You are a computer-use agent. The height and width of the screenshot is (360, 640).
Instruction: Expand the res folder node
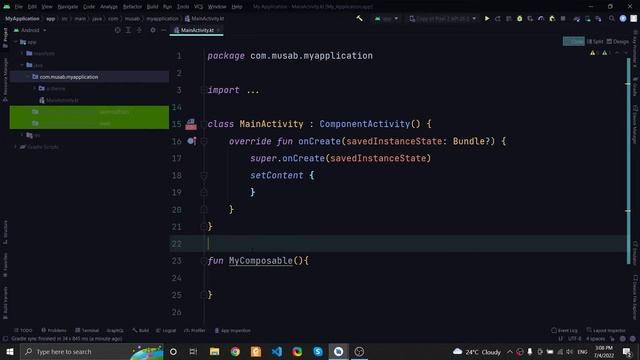pos(22,135)
